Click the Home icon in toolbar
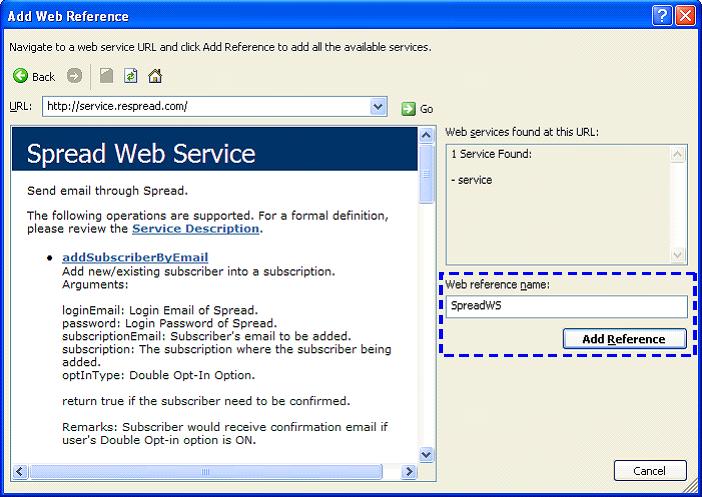This screenshot has width=702, height=497. coord(155,76)
